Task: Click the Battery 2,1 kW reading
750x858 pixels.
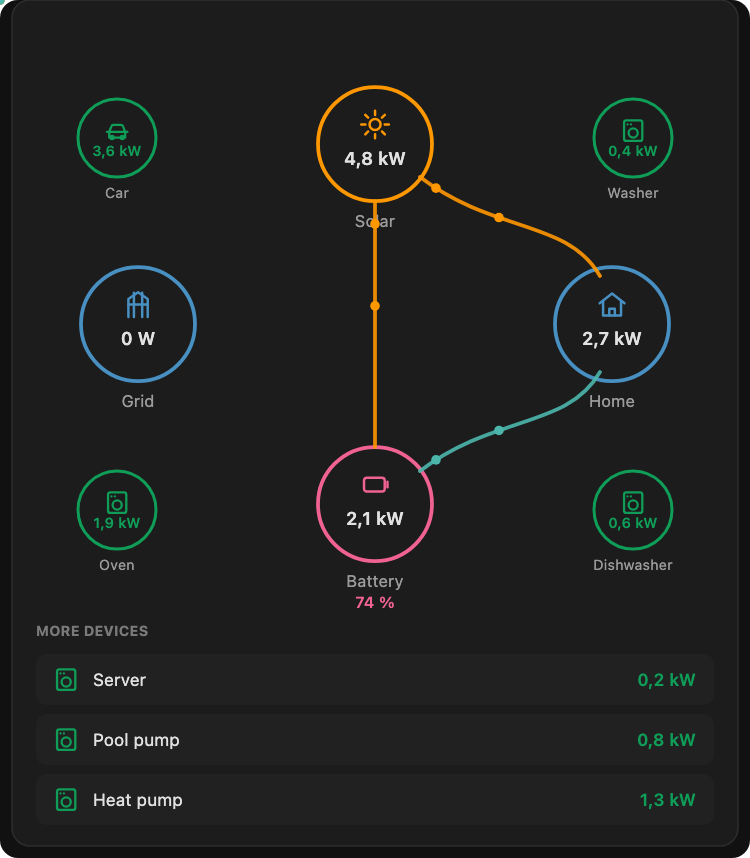Action: tap(375, 518)
